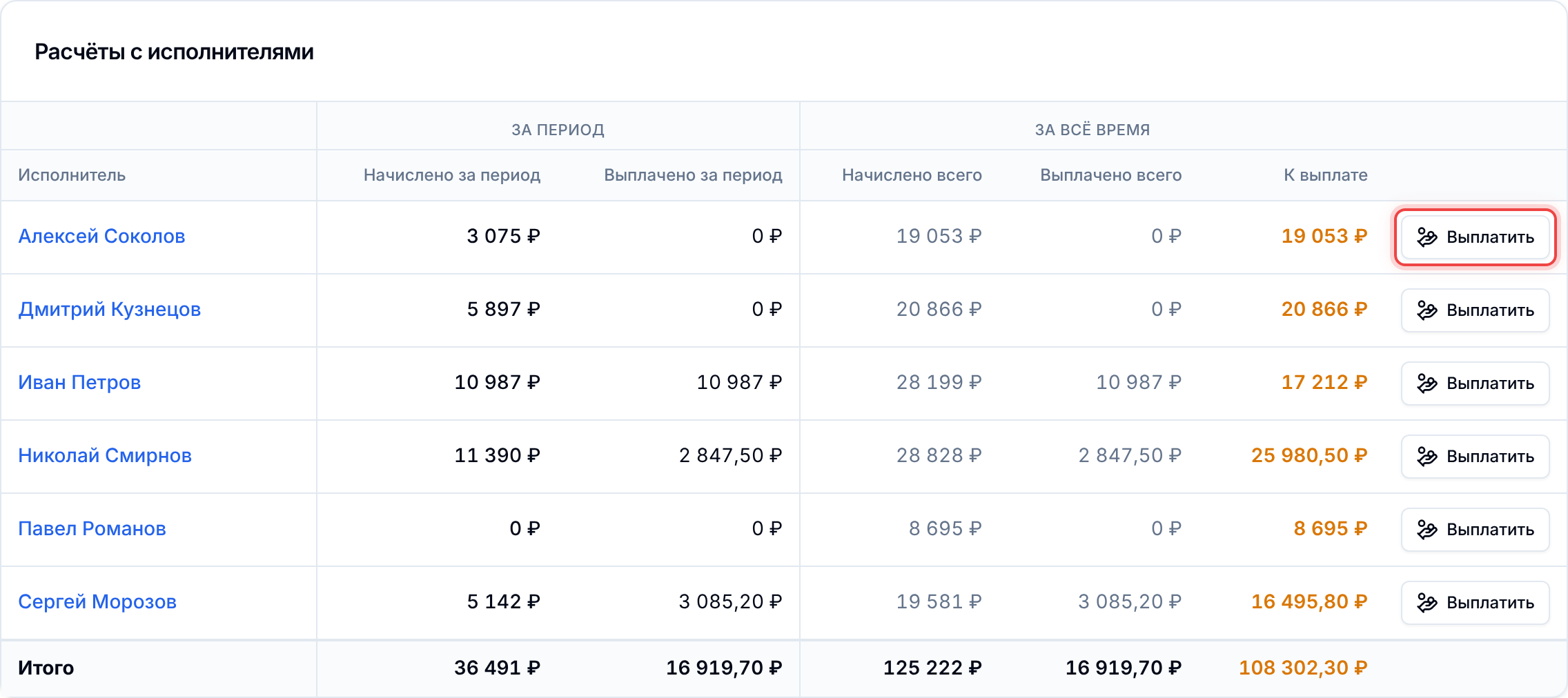Select the Выплачено за период column header
Screen dimensions: 1568x698
click(693, 175)
